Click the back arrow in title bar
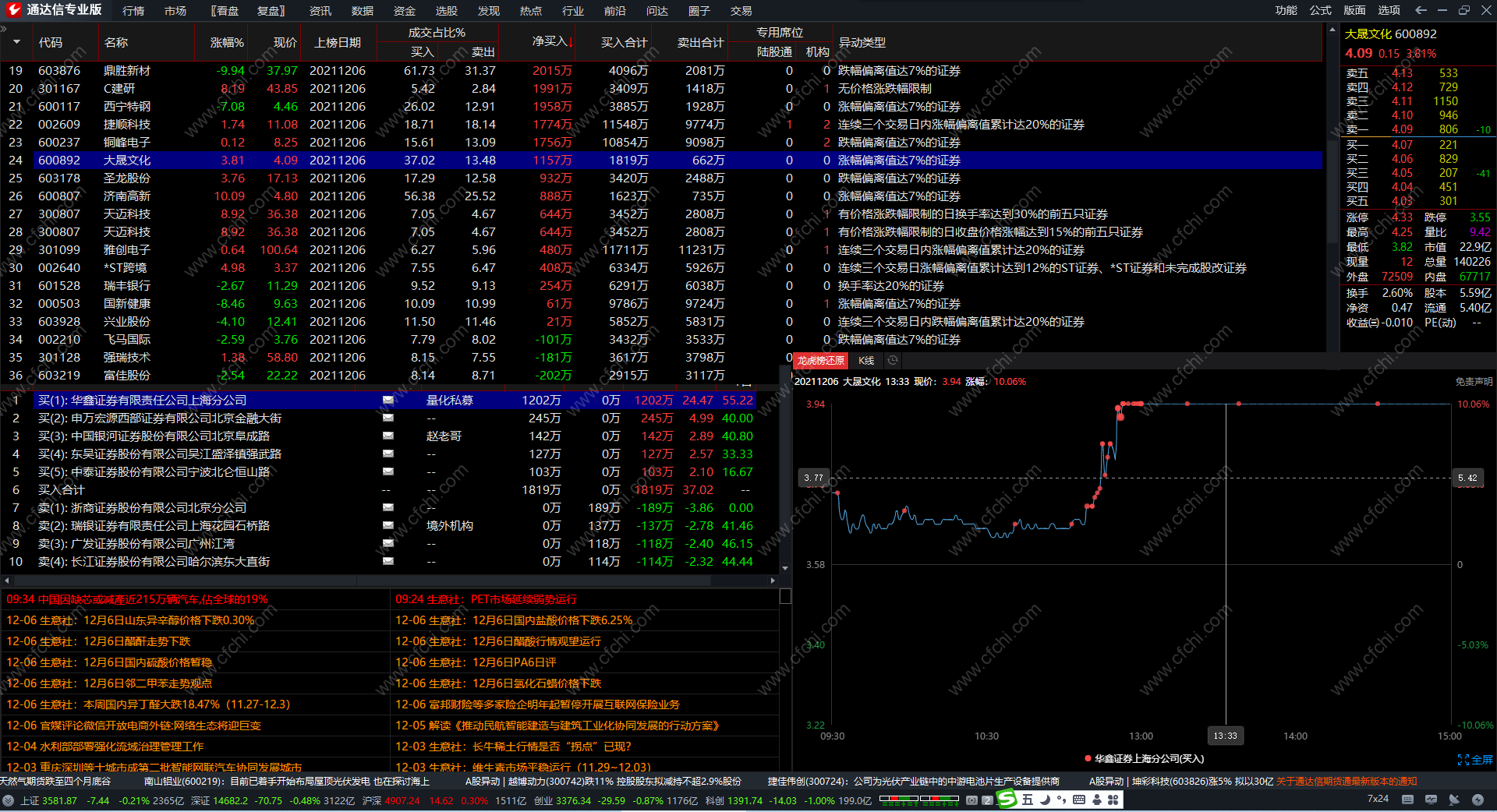This screenshot has height=812, width=1497. [1421, 10]
